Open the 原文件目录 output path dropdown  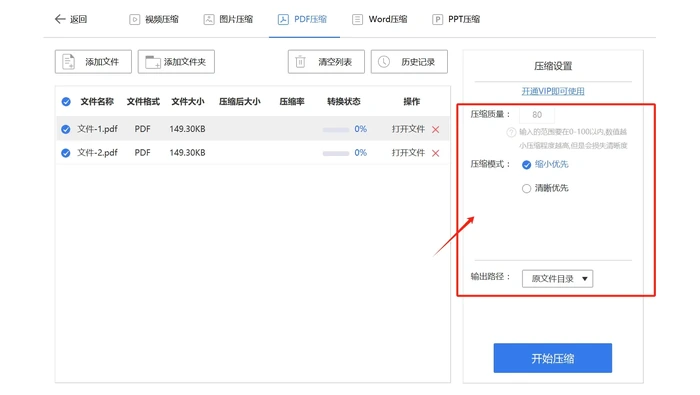tap(558, 279)
